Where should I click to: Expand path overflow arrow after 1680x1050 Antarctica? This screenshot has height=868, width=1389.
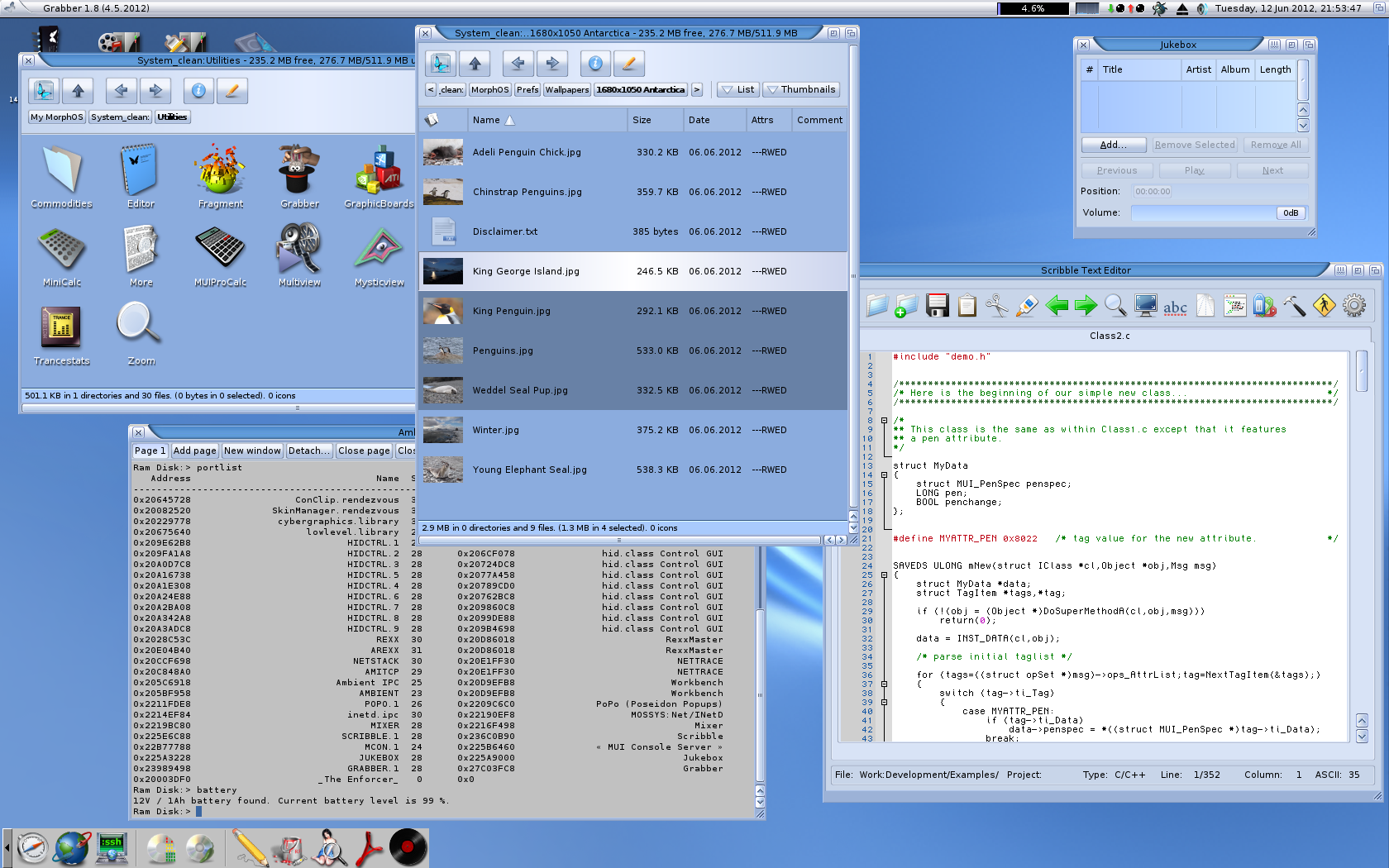[x=697, y=89]
